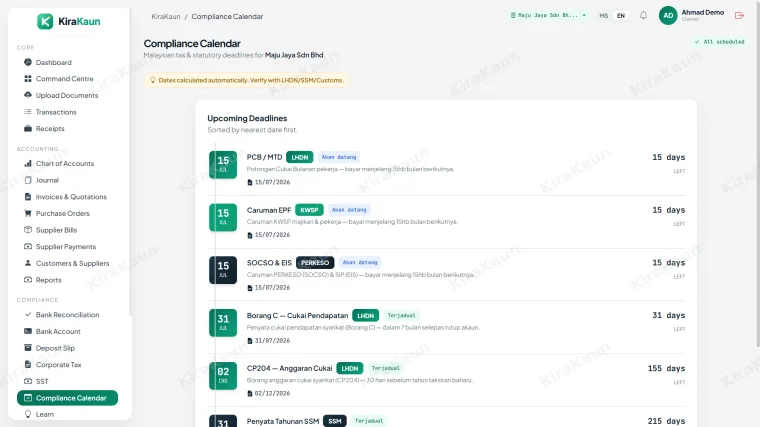This screenshot has height=427, width=760.
Task: Switch the language to EN
Action: (620, 16)
